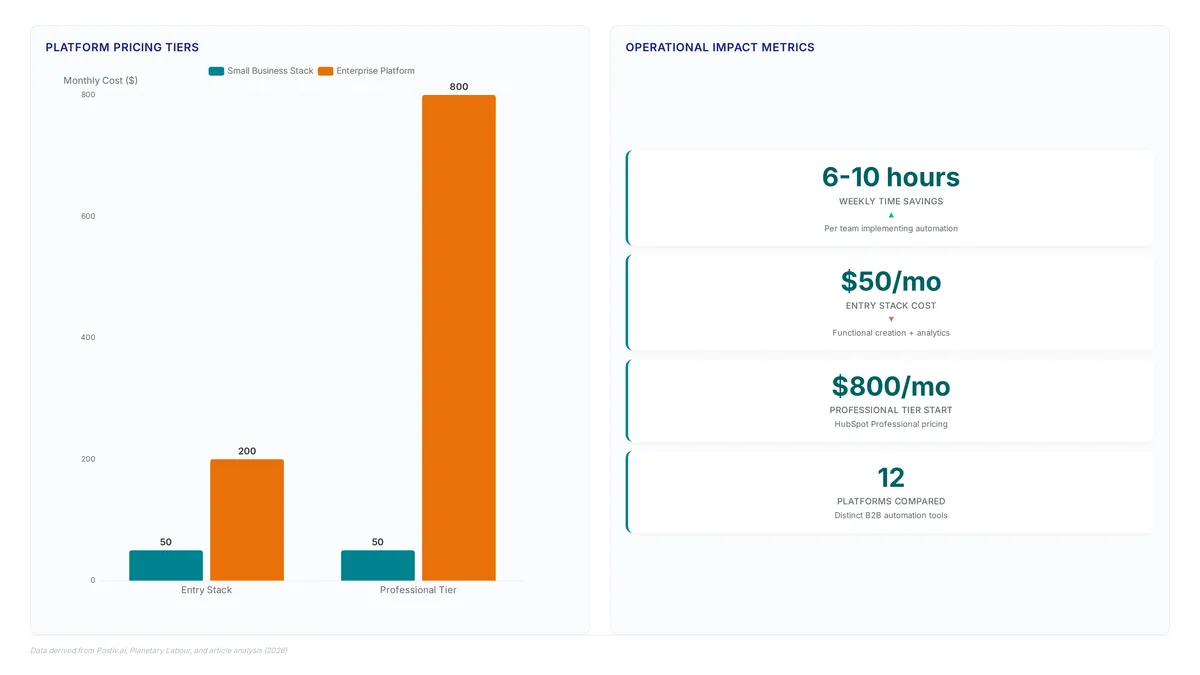Click the $50/mo metric value
The width and height of the screenshot is (1200, 675).
(891, 281)
